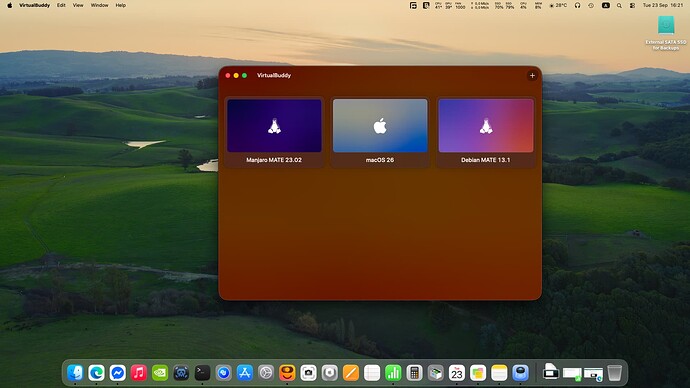Image resolution: width=690 pixels, height=388 pixels.
Task: Open Numbers from the Dock
Action: pyautogui.click(x=393, y=373)
